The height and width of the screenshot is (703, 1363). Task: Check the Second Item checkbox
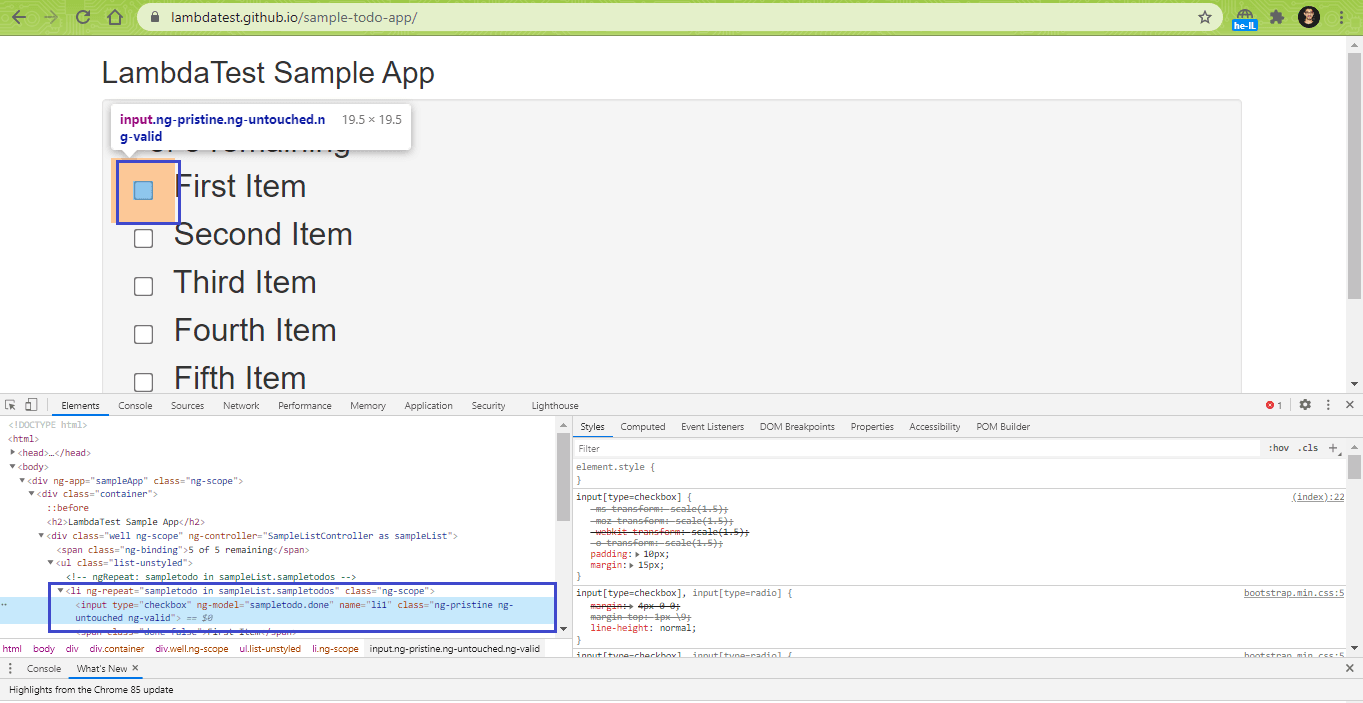pyautogui.click(x=143, y=237)
